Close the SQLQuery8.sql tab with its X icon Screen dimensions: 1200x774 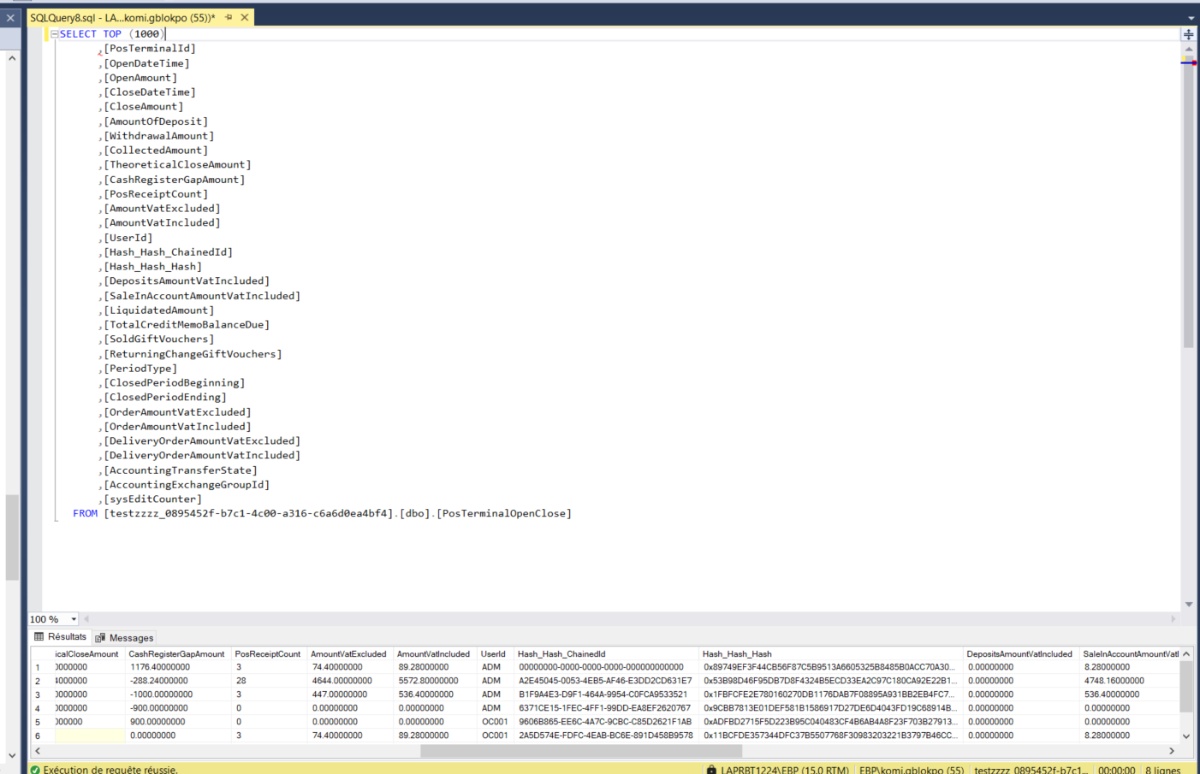246,19
